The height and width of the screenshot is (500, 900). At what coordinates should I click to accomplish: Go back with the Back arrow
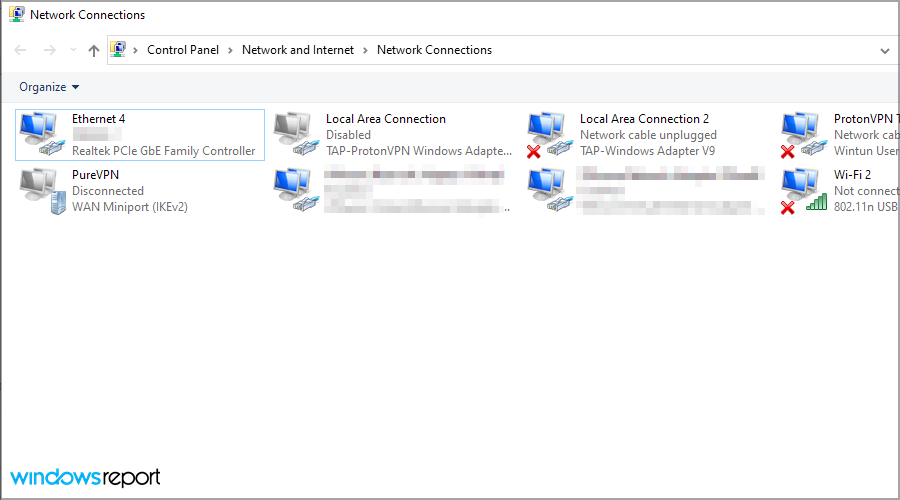(21, 50)
